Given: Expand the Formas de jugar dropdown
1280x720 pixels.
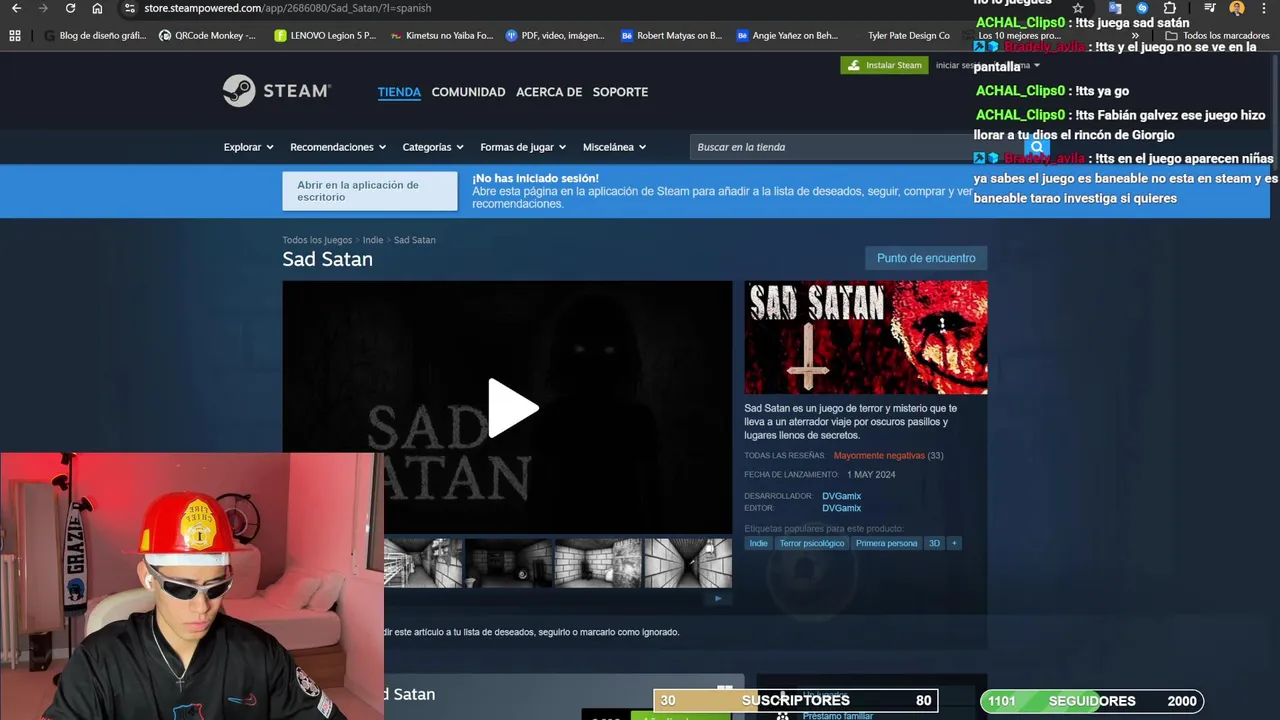Looking at the screenshot, I should click(523, 147).
